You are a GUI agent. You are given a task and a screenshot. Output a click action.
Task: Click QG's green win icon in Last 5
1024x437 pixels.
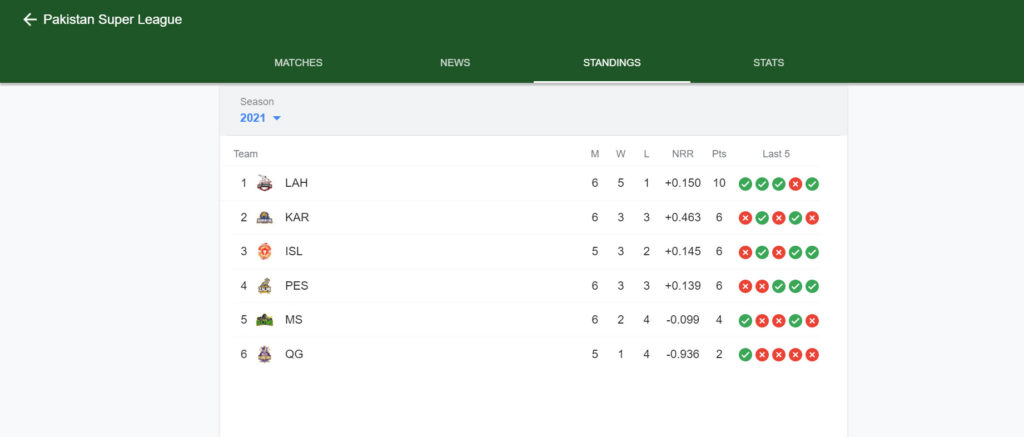click(745, 355)
